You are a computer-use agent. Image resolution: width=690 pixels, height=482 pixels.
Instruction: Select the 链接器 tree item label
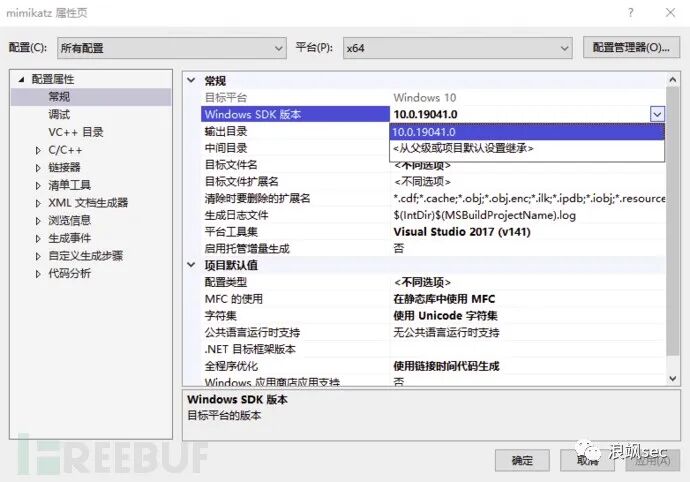64,167
